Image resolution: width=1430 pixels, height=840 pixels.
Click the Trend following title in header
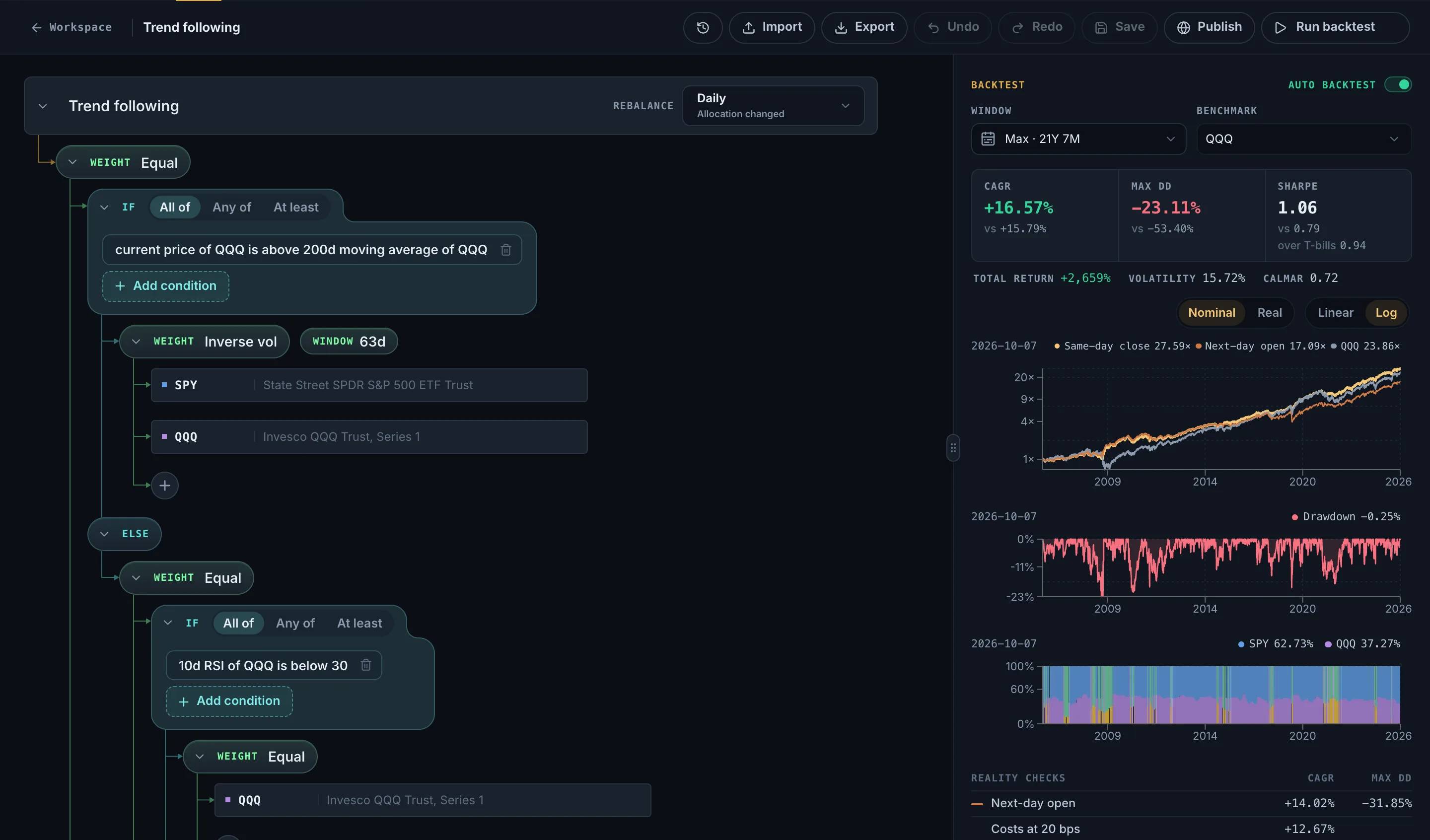tap(192, 27)
